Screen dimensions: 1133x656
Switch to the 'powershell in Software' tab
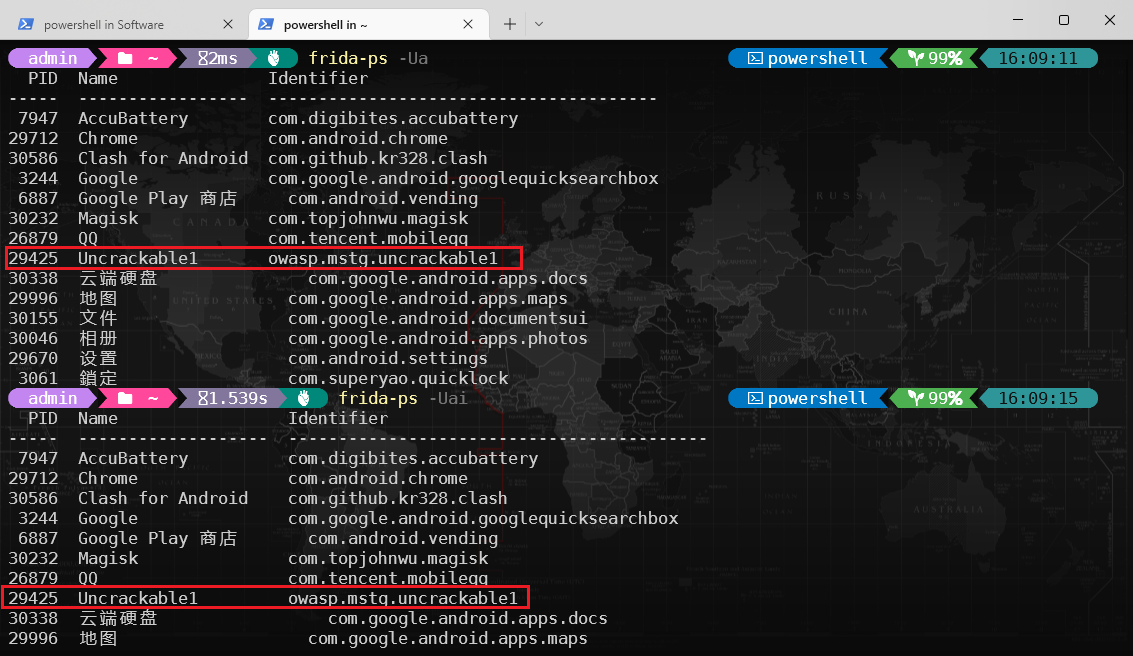(124, 24)
